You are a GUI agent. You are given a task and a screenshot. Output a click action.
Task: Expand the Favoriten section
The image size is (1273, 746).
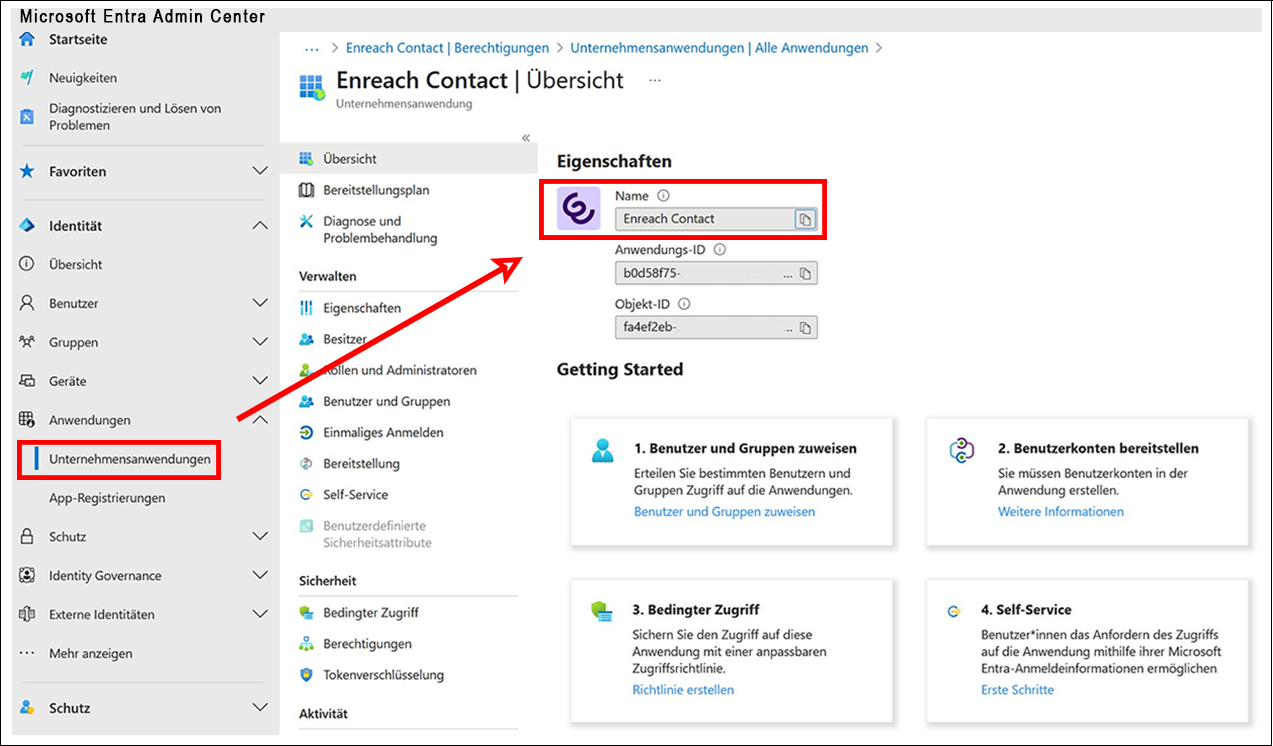click(260, 172)
